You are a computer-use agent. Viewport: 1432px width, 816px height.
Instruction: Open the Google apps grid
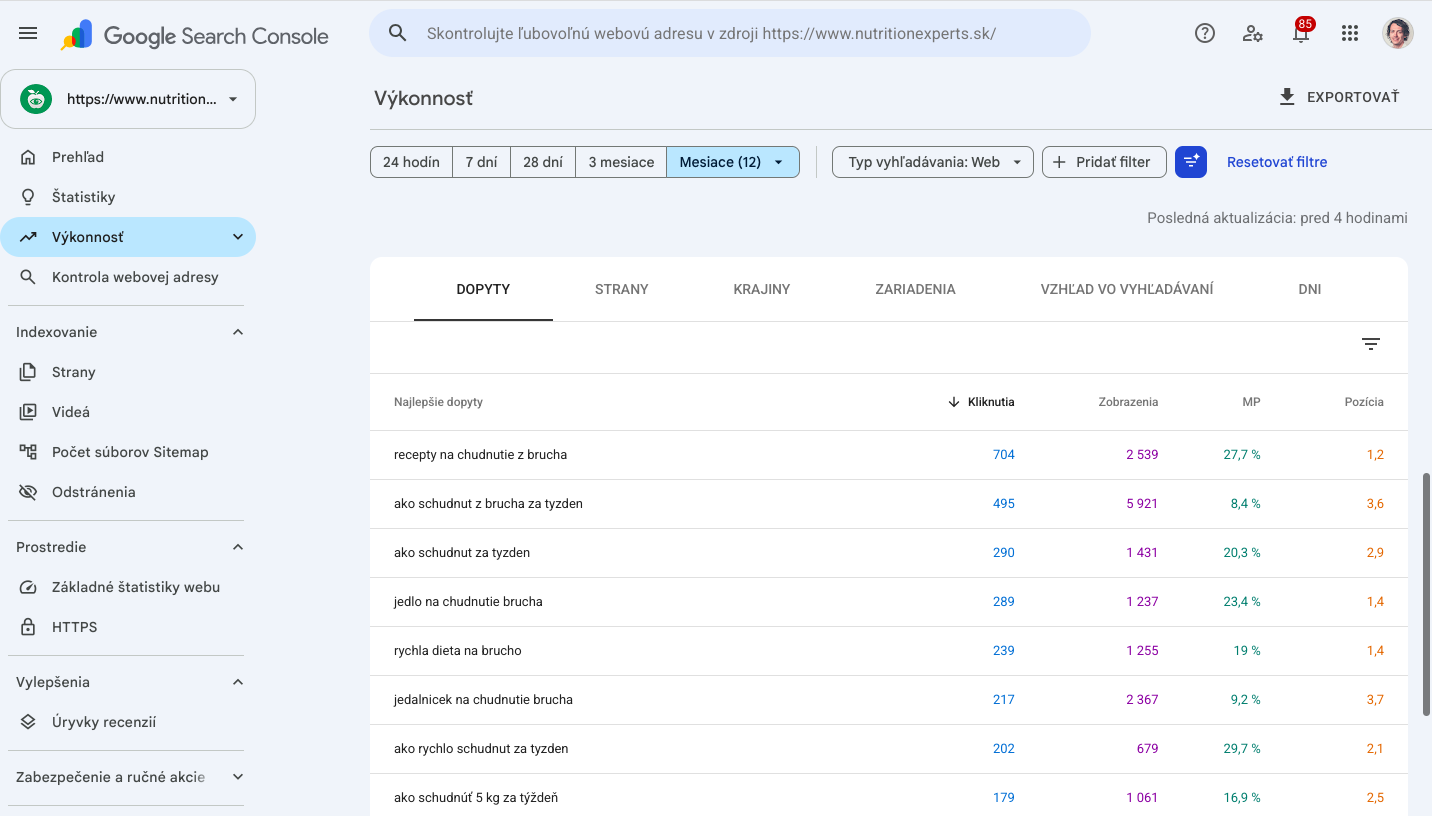[x=1350, y=33]
